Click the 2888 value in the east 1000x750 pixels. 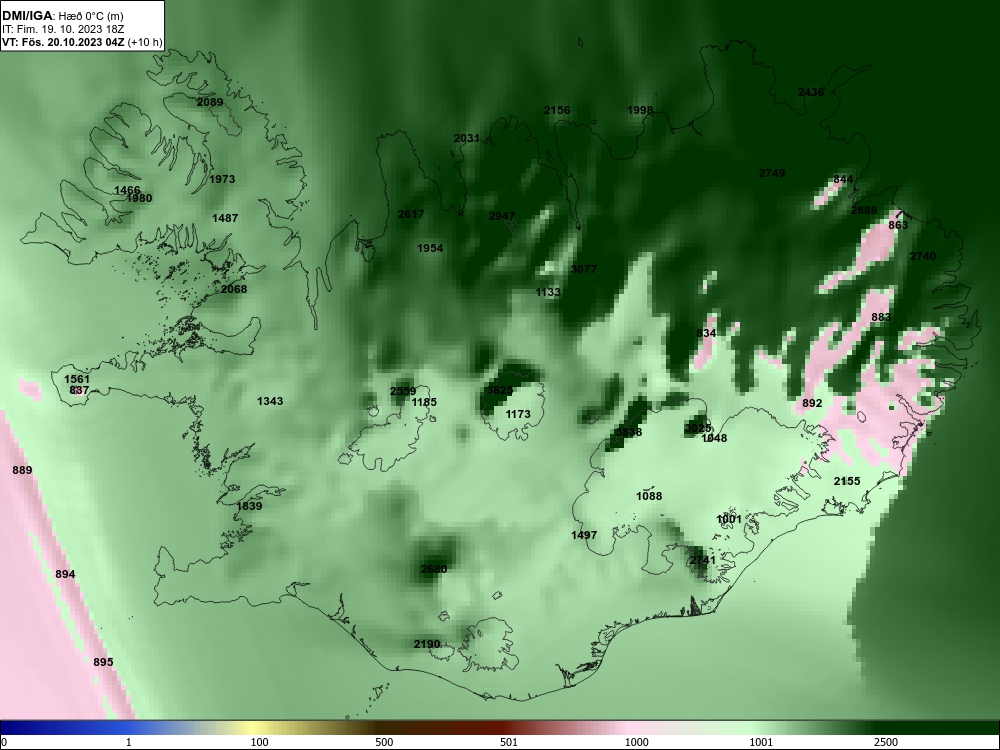pos(864,210)
